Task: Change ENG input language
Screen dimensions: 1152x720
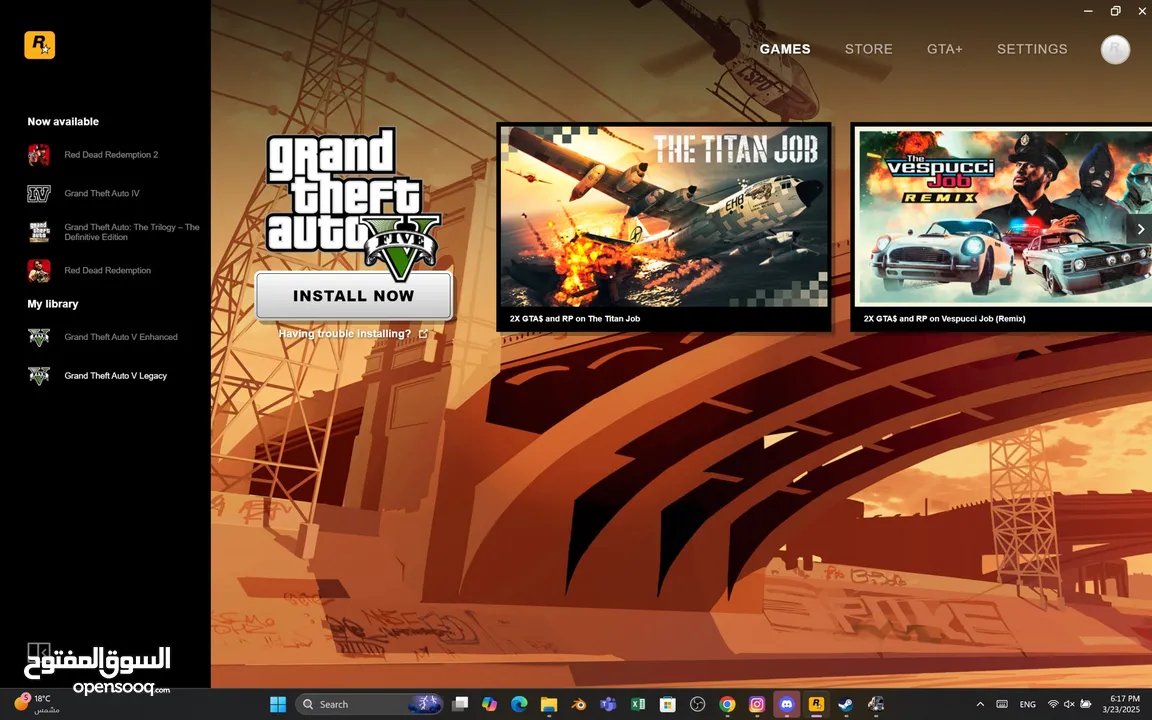Action: 1027,705
